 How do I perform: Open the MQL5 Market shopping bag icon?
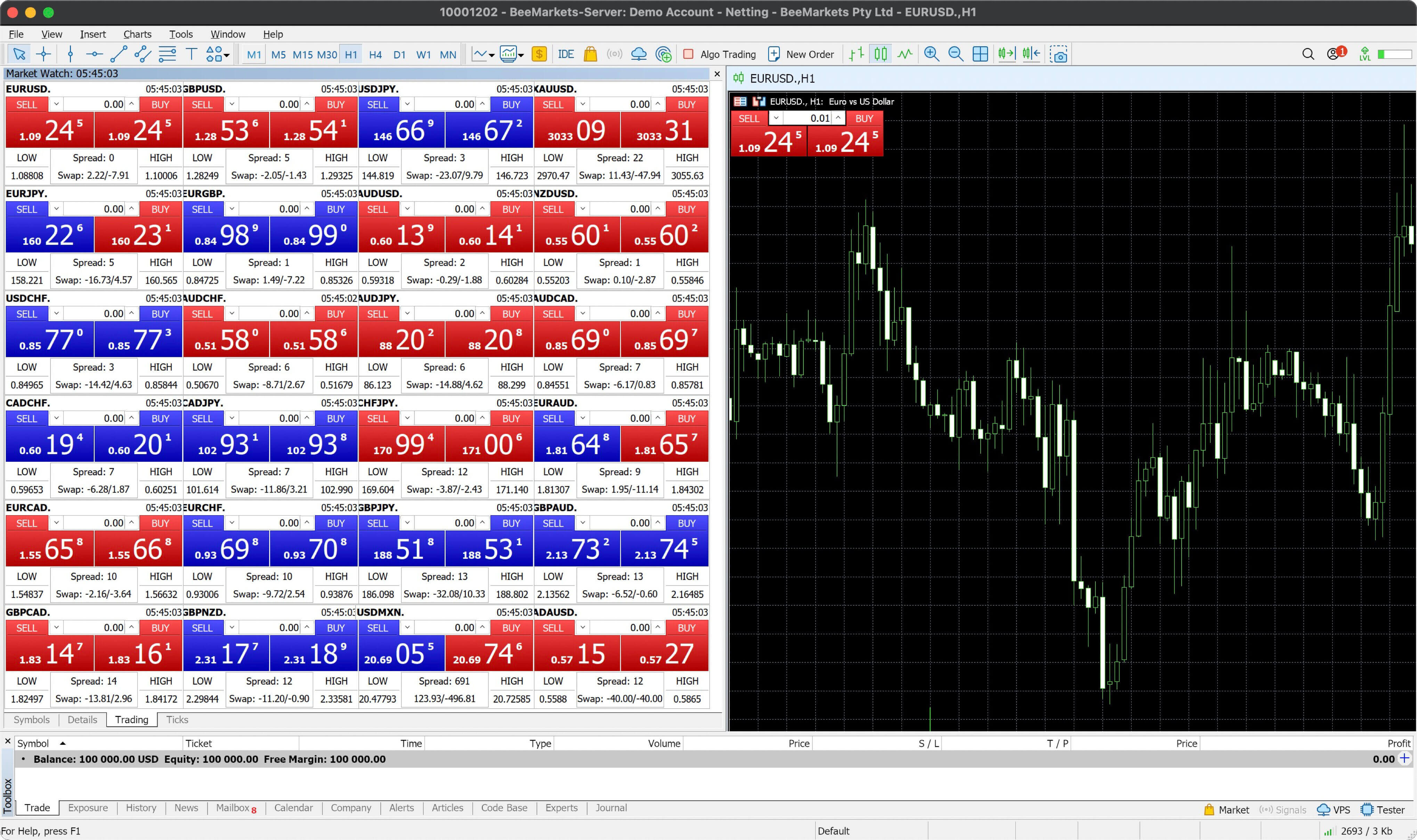[590, 54]
